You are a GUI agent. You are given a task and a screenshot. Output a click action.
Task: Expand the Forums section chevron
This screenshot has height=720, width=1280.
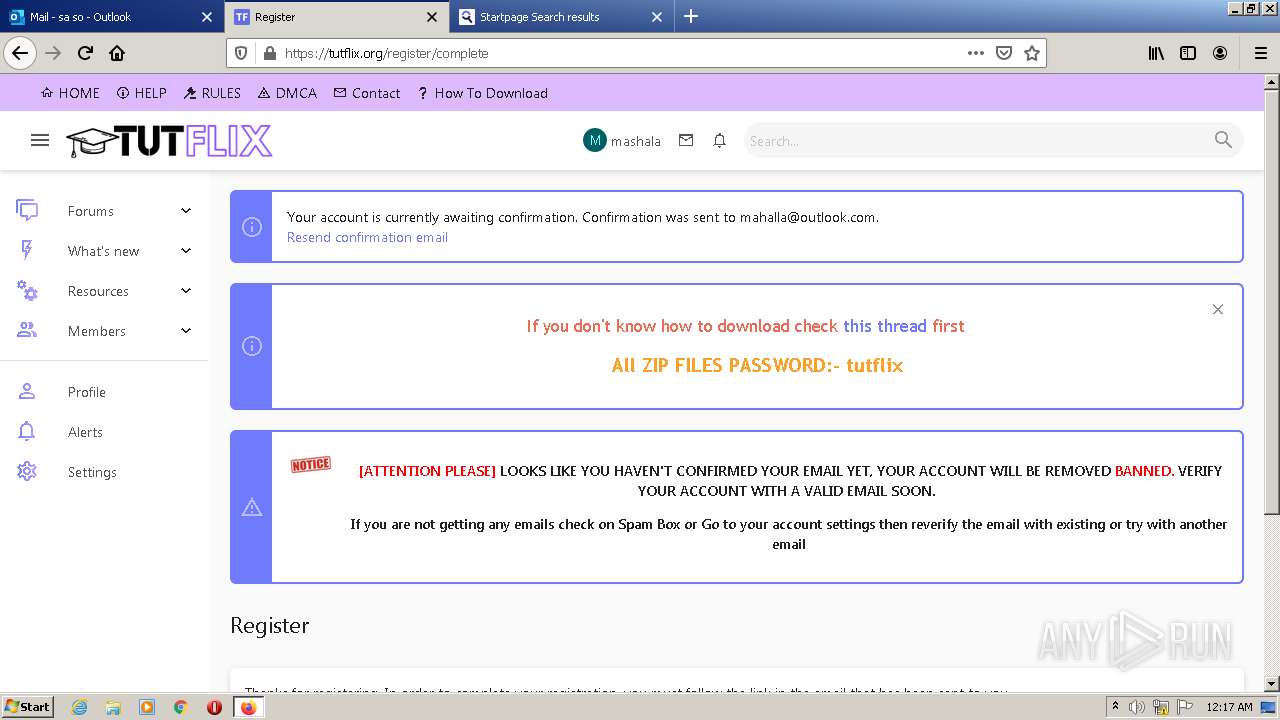[186, 210]
